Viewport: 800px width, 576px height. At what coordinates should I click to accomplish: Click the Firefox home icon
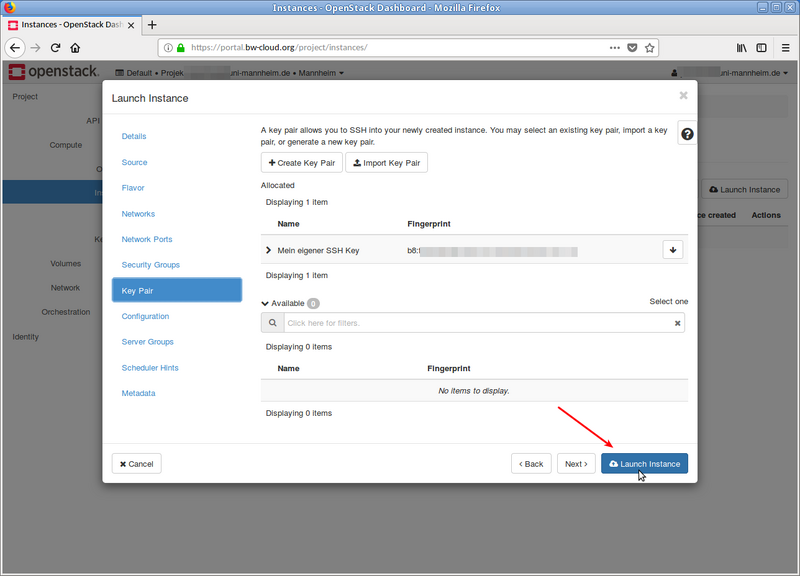[x=75, y=47]
